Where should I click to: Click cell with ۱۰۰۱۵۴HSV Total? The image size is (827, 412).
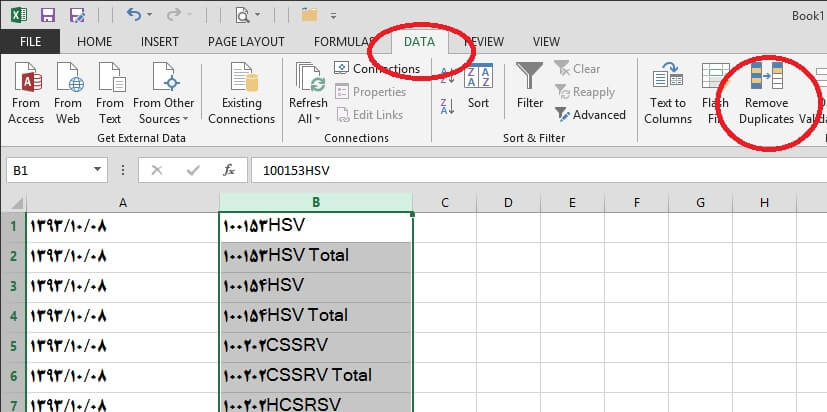(315, 317)
